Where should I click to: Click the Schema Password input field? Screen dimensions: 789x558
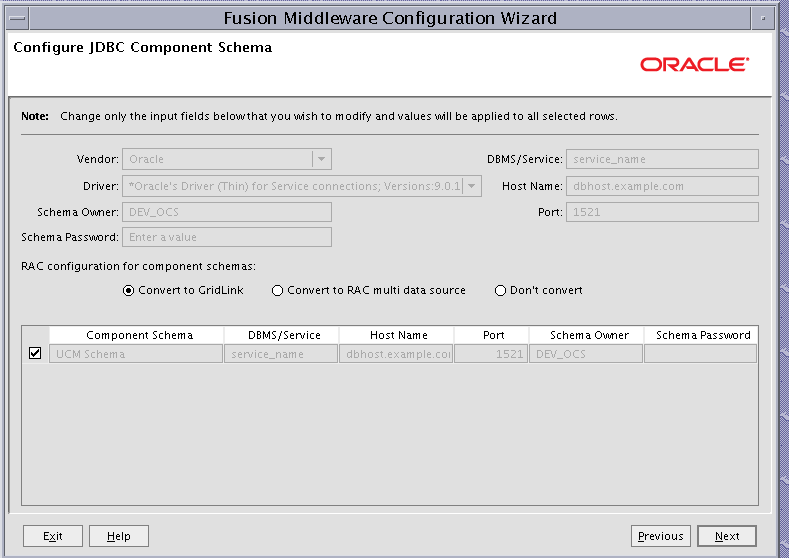click(x=227, y=237)
